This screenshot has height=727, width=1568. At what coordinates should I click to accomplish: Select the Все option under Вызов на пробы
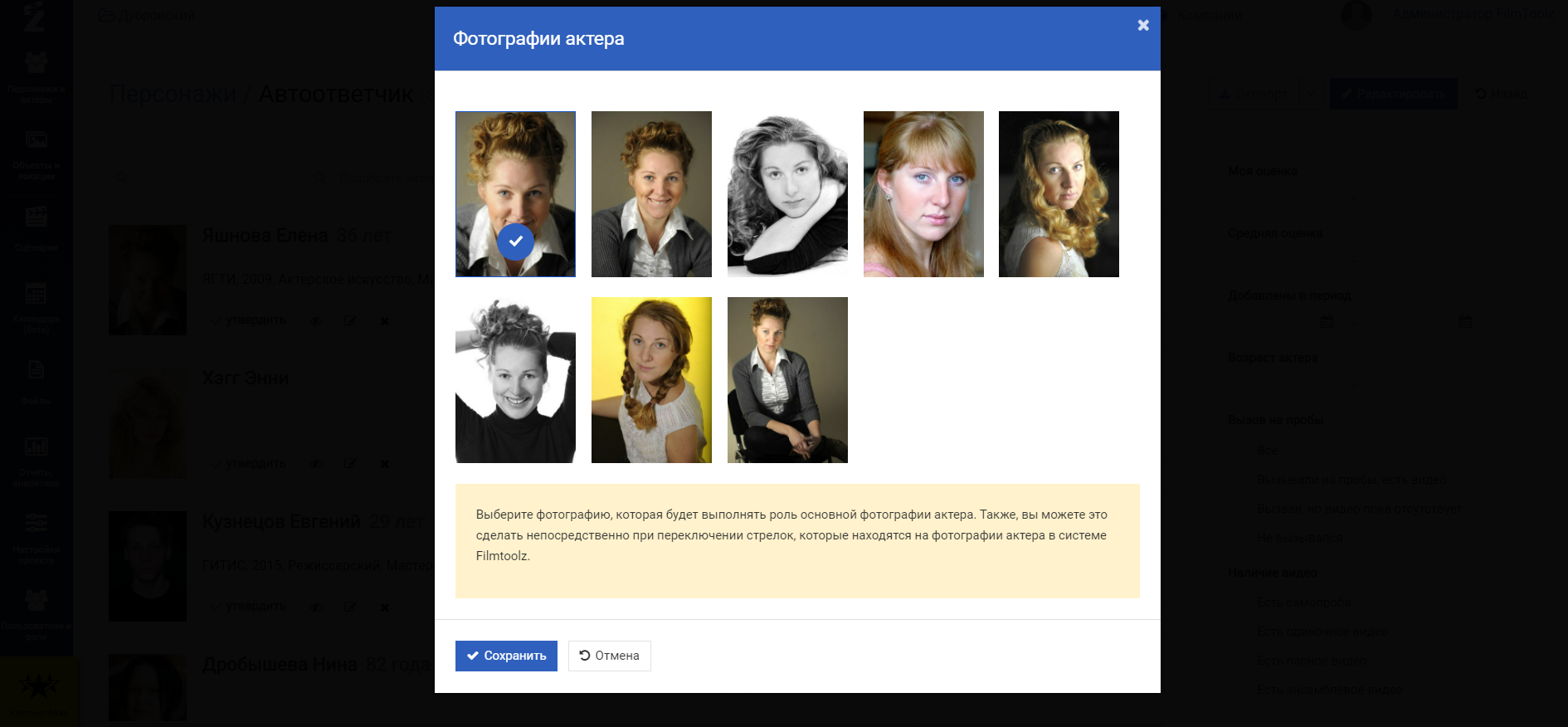click(1267, 451)
